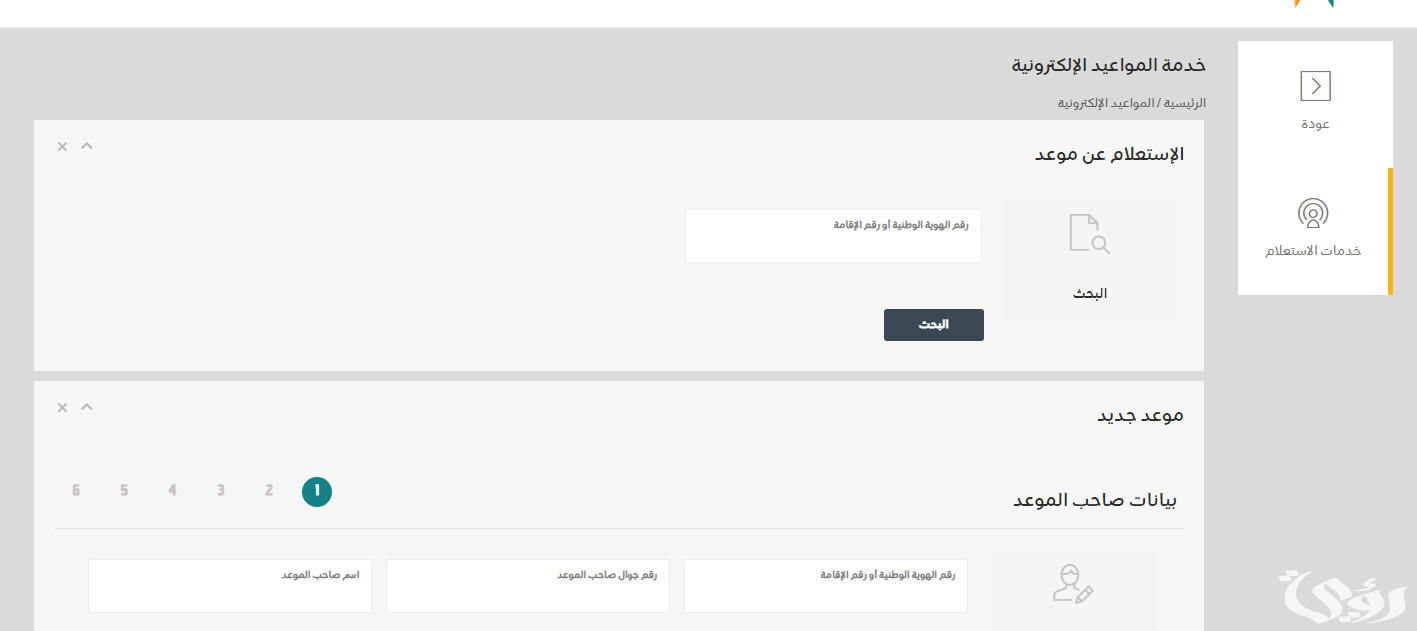Jump to step 4 of the wizard
Screen dimensions: 1417x631
click(172, 491)
